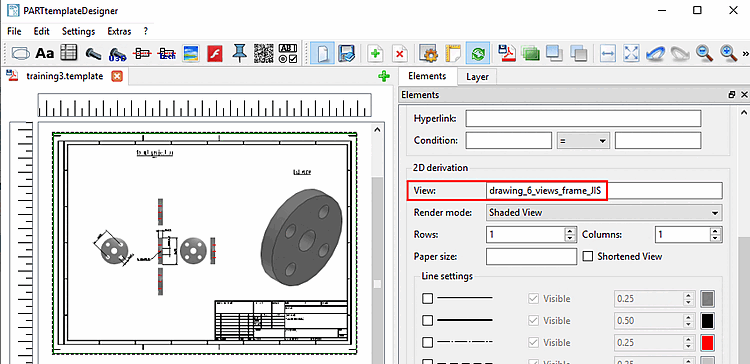750x364 pixels.
Task: Delete page with red X icon
Action: (x=401, y=54)
